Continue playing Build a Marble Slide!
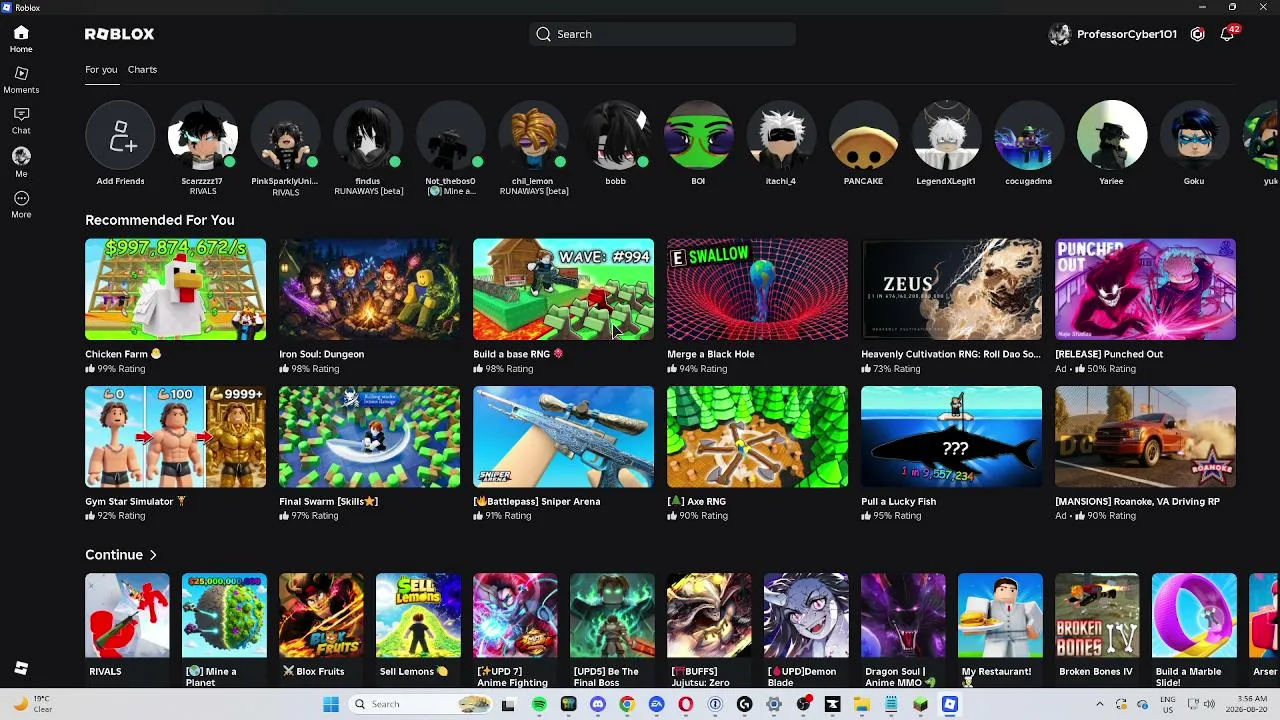 click(x=1194, y=615)
